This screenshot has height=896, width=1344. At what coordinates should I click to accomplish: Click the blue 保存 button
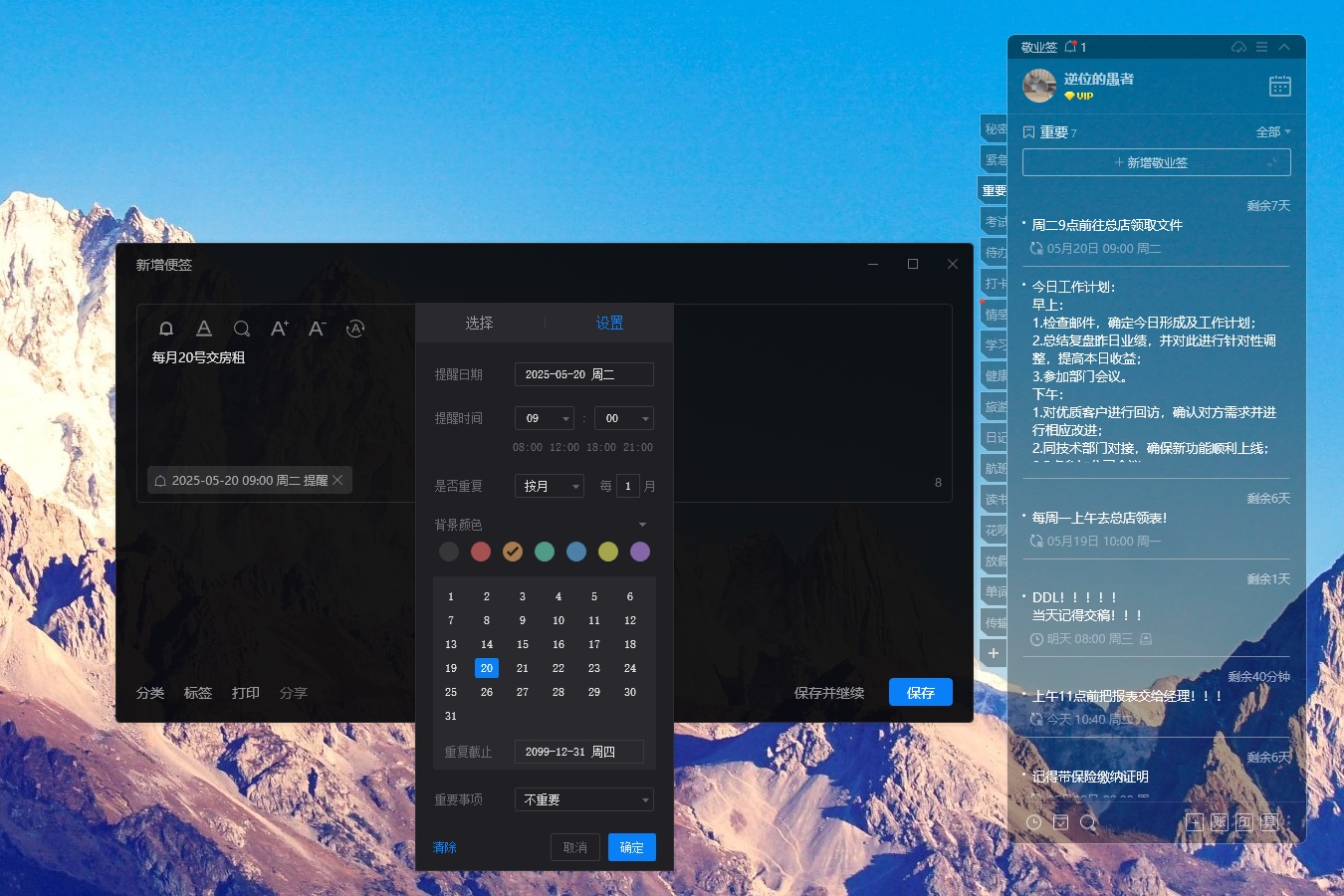pos(920,693)
